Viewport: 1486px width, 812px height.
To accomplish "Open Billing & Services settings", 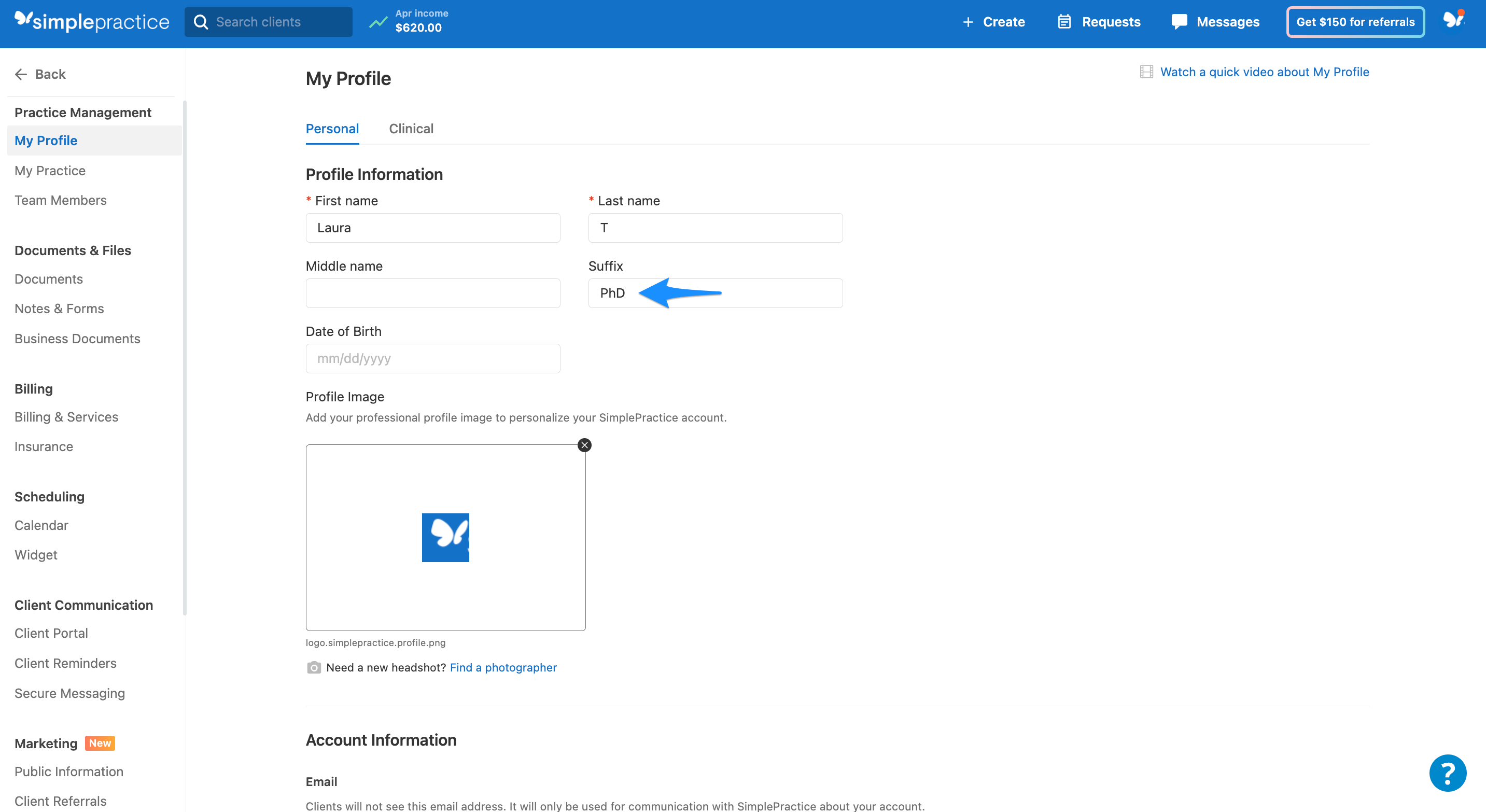I will 66,417.
